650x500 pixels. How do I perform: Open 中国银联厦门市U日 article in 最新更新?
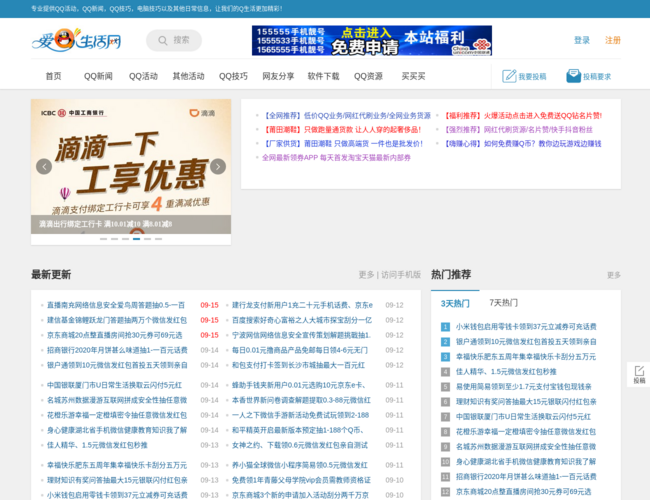pyautogui.click(x=114, y=385)
